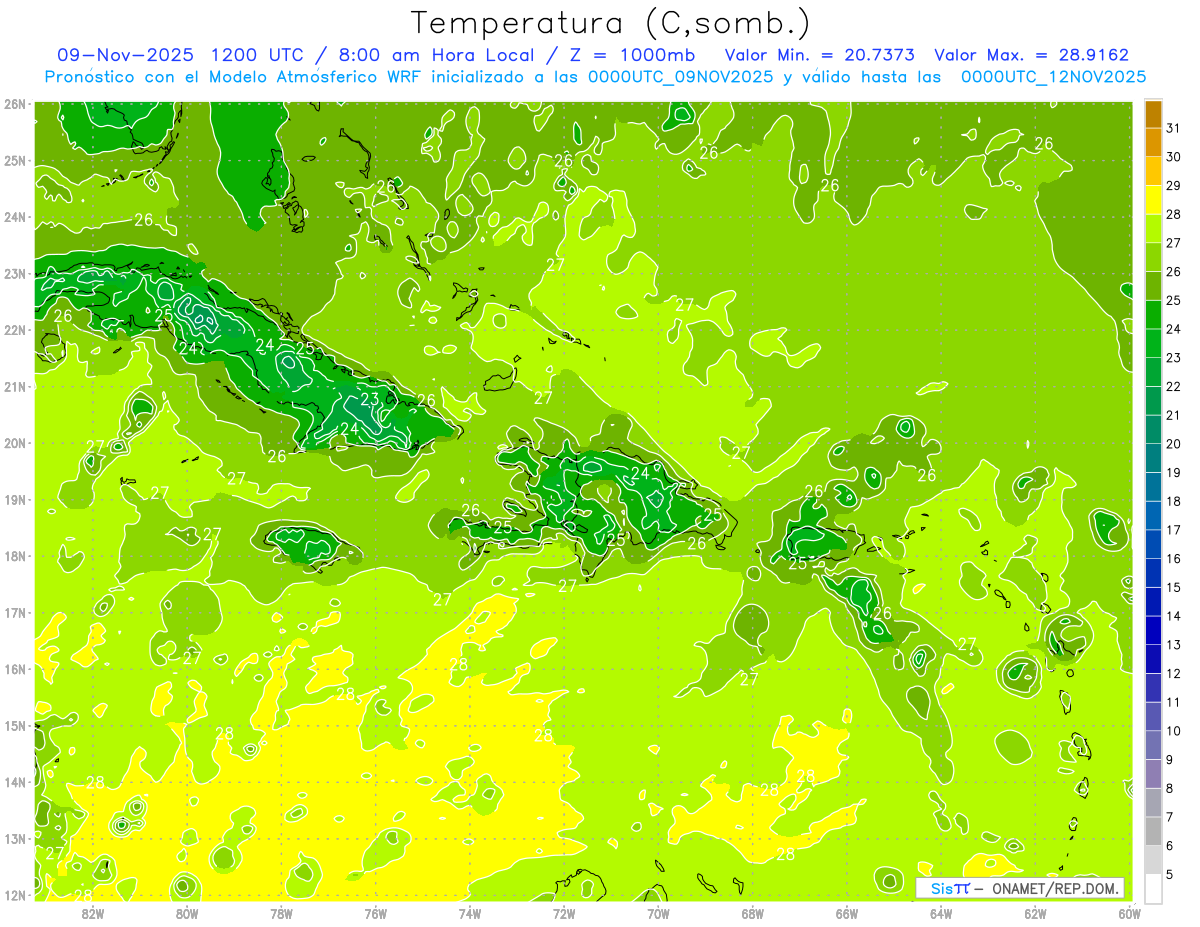Click the initialization time "0000UTC_09NOV2025"

681,77
